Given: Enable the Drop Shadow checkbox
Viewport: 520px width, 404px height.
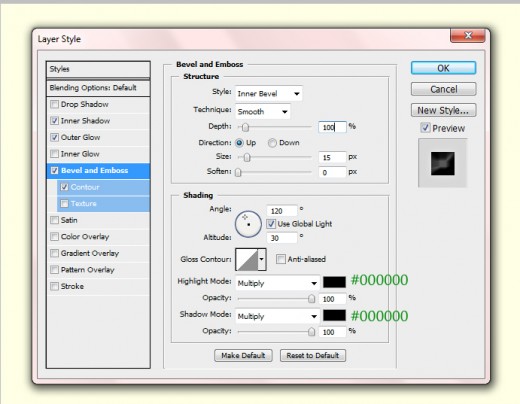Looking at the screenshot, I should (54, 104).
